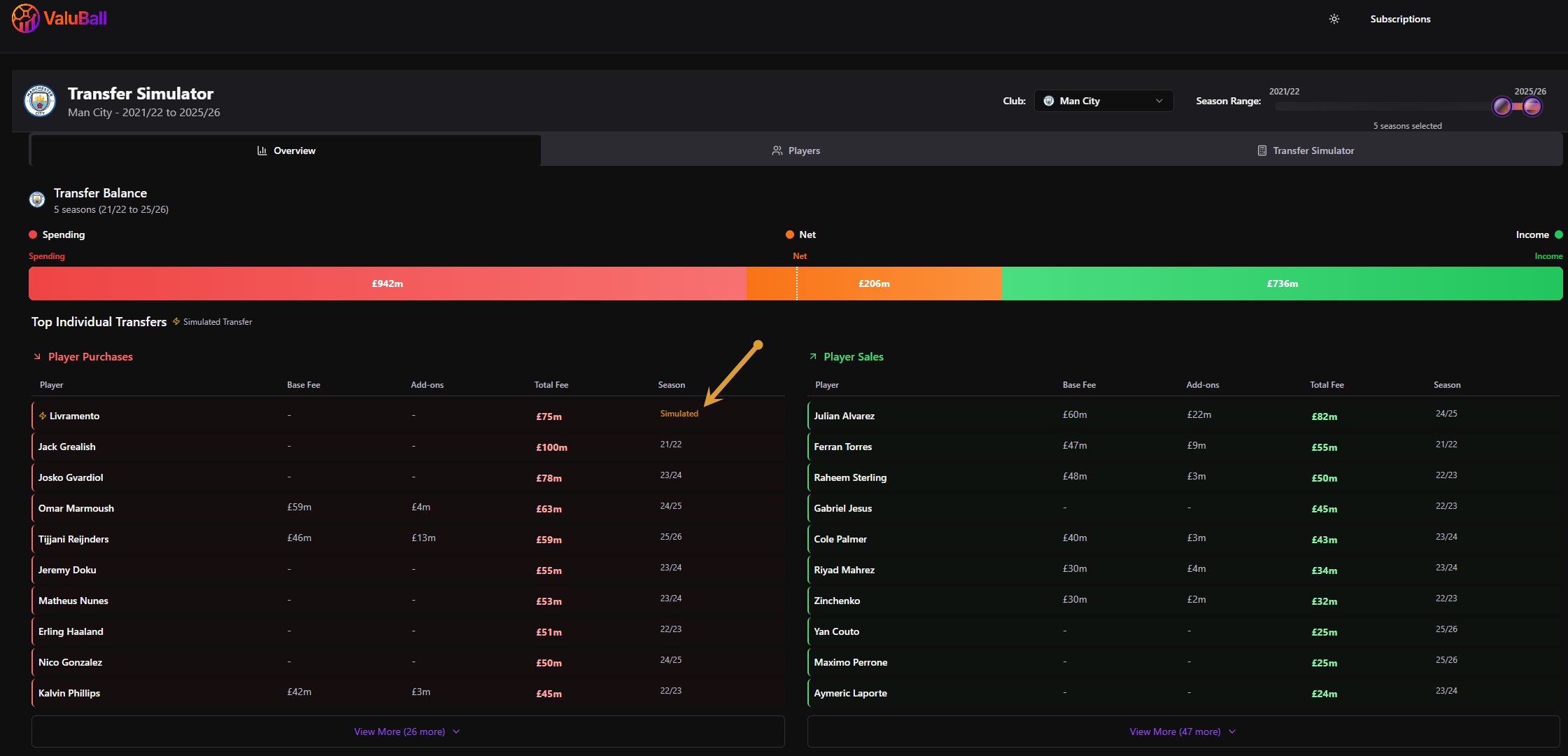Toggle the light/dark theme sun icon

1334,19
